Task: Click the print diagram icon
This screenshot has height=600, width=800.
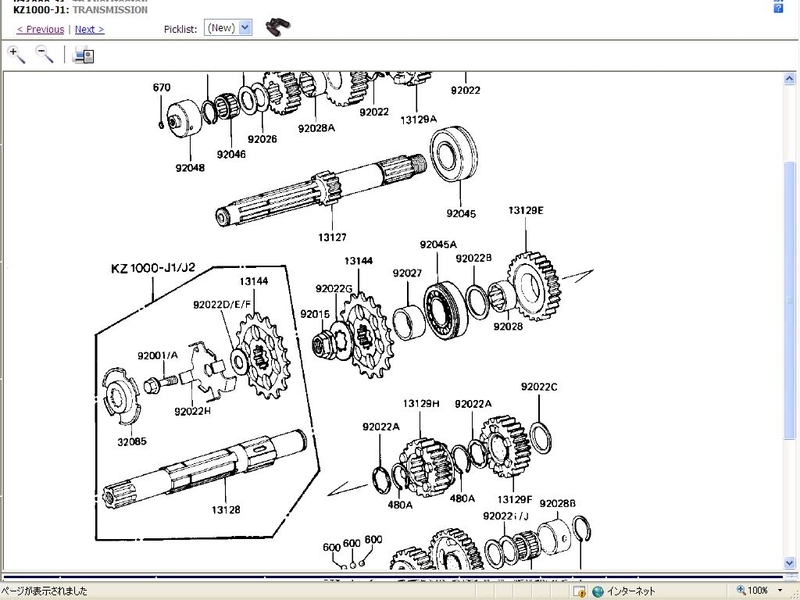Action: tap(83, 55)
